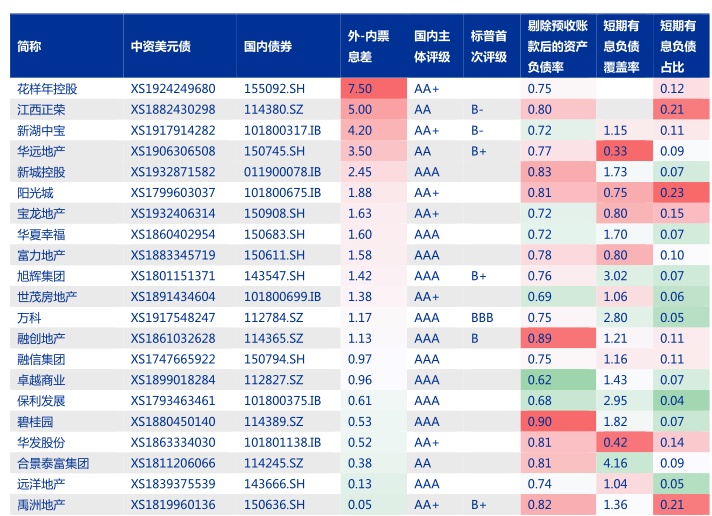Click the 剔除预收账款后的资产负债率 header

pyautogui.click(x=557, y=46)
